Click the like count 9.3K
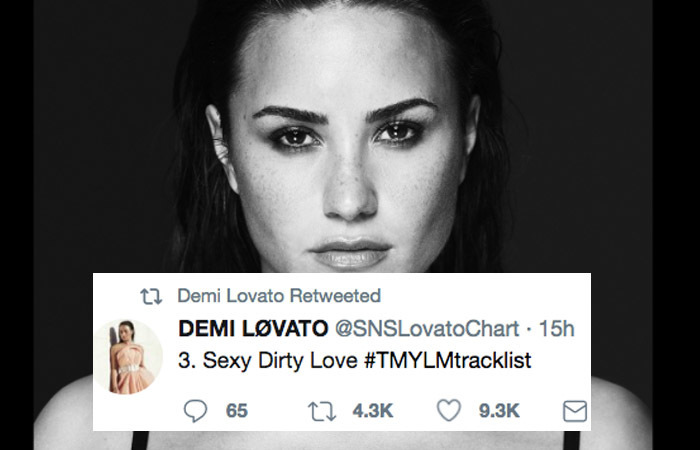This screenshot has width=700, height=450. point(500,410)
